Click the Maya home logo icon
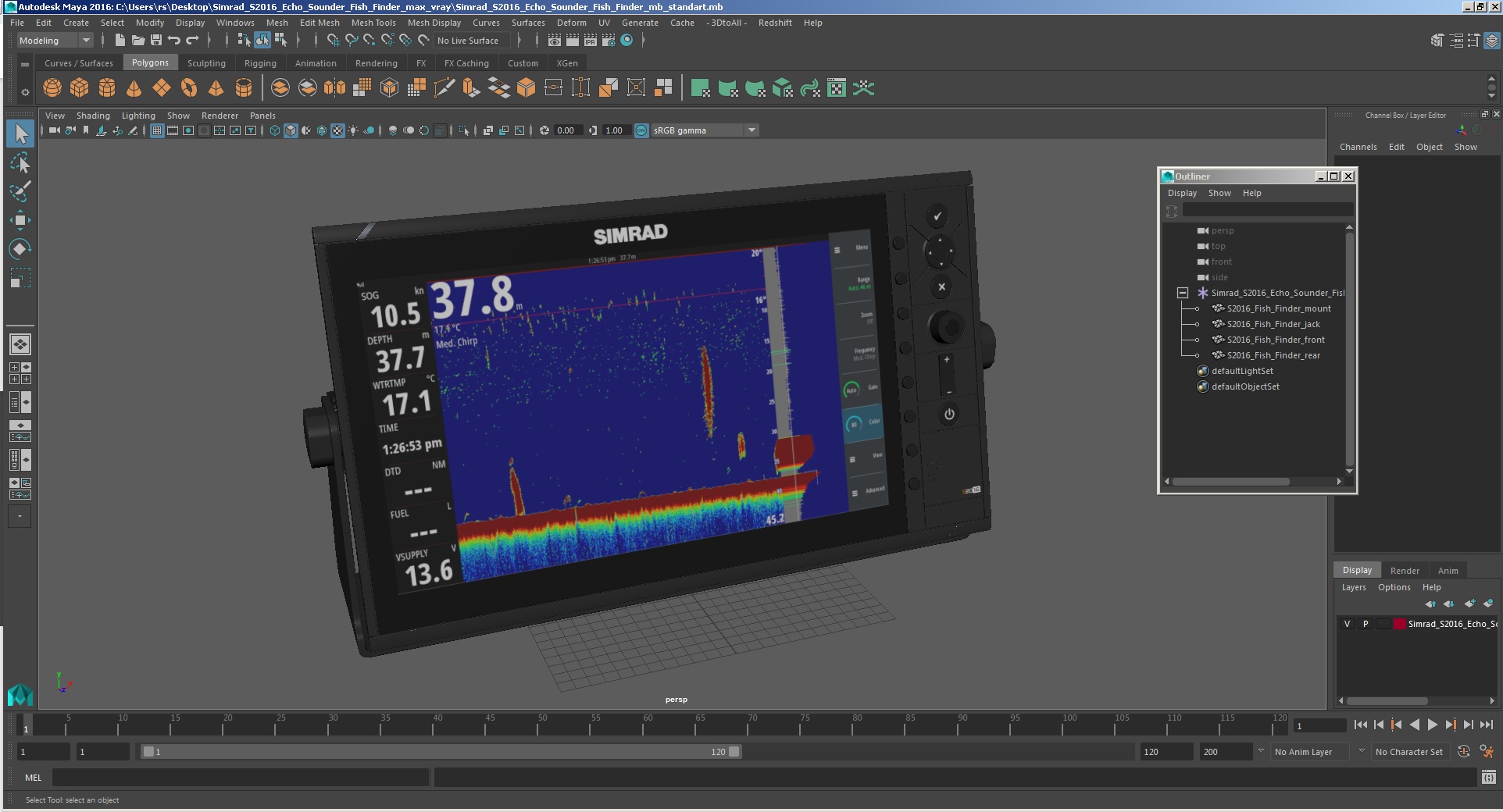 [20, 694]
